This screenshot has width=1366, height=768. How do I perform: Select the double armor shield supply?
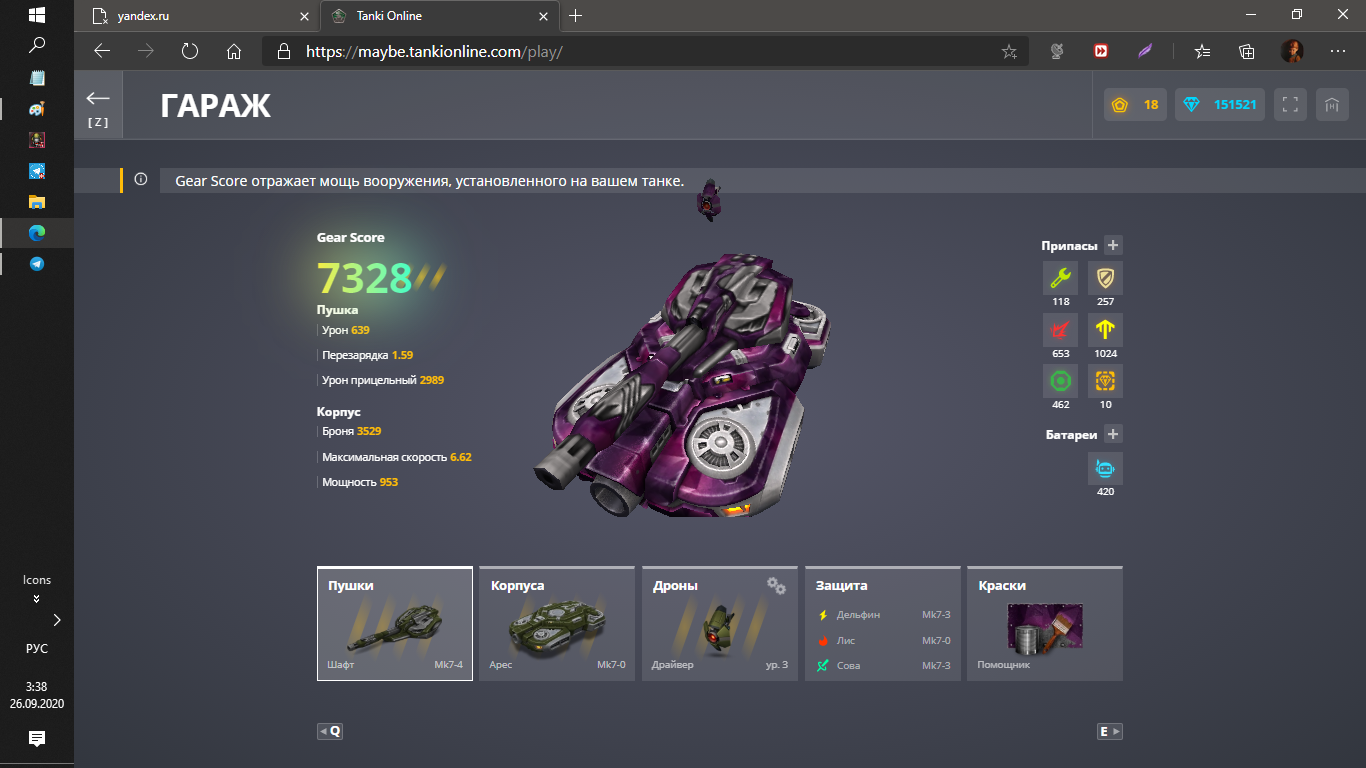1105,277
